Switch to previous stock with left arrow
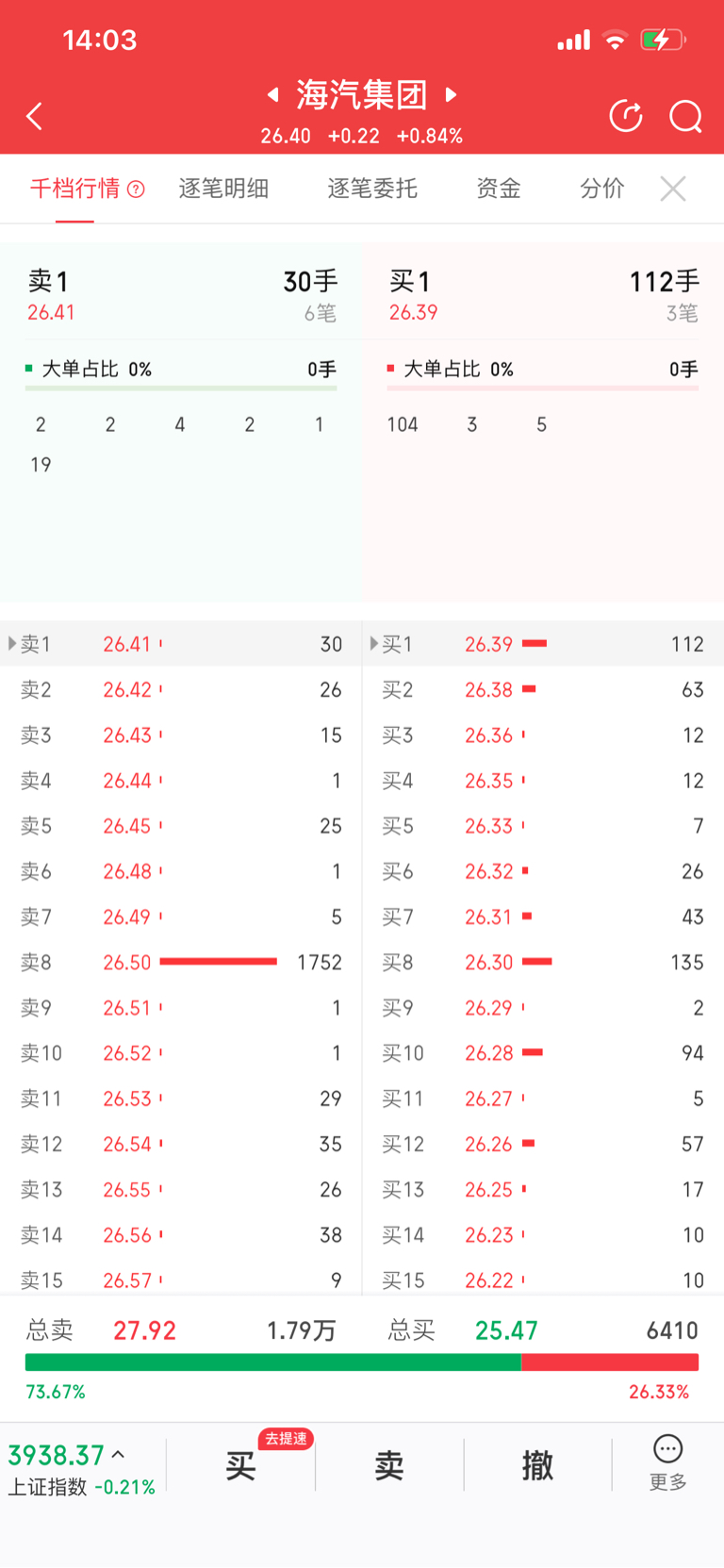This screenshot has height=1568, width=724. coord(273,94)
